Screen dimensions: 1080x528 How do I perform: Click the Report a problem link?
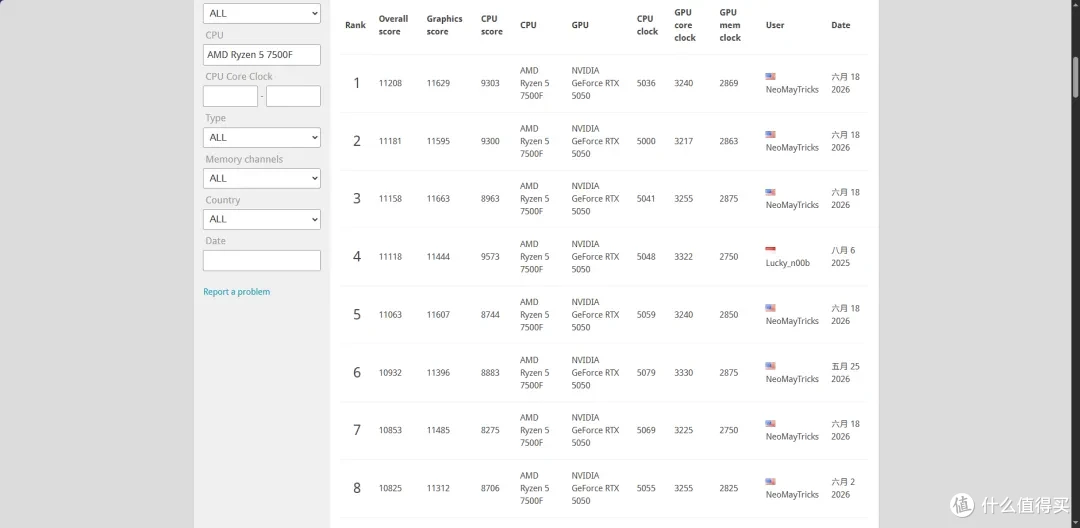[236, 292]
